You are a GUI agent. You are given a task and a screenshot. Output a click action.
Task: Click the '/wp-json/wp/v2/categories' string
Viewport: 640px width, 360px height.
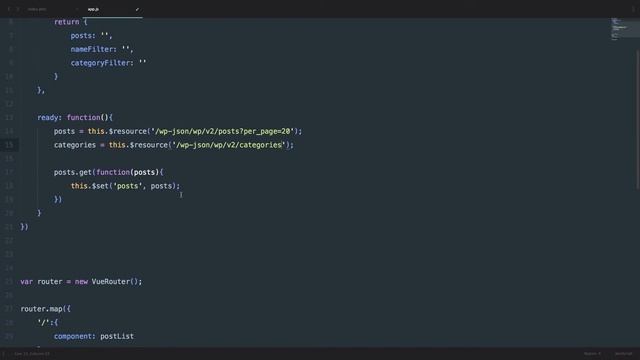229,145
